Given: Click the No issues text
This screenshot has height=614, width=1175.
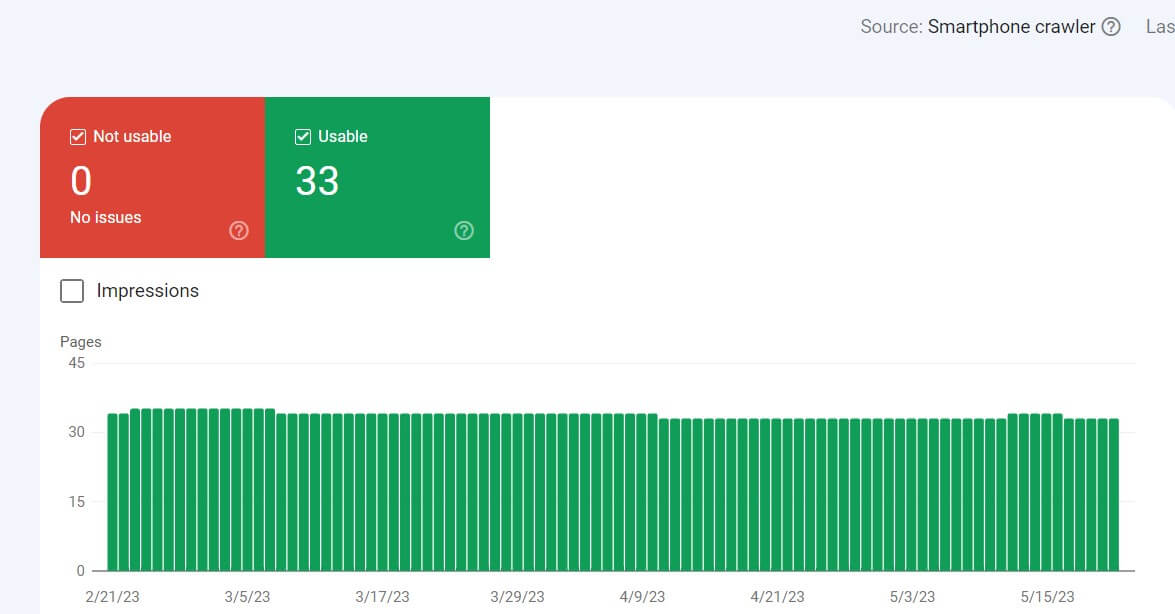Looking at the screenshot, I should coord(105,217).
